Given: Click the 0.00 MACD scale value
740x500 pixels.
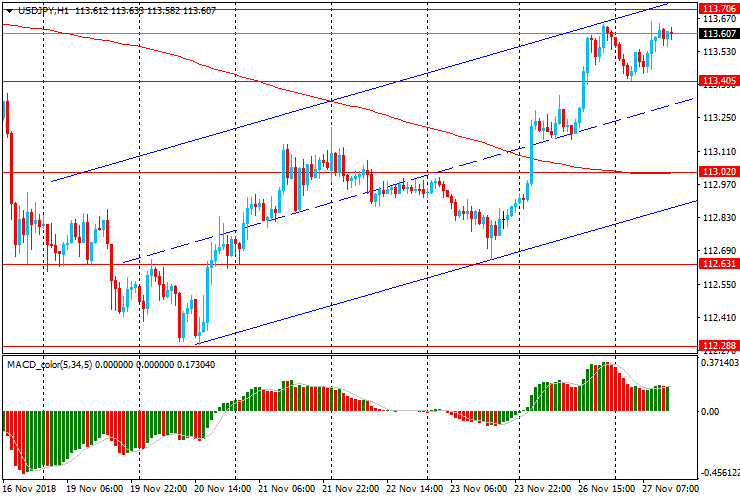Looking at the screenshot, I should [x=710, y=412].
